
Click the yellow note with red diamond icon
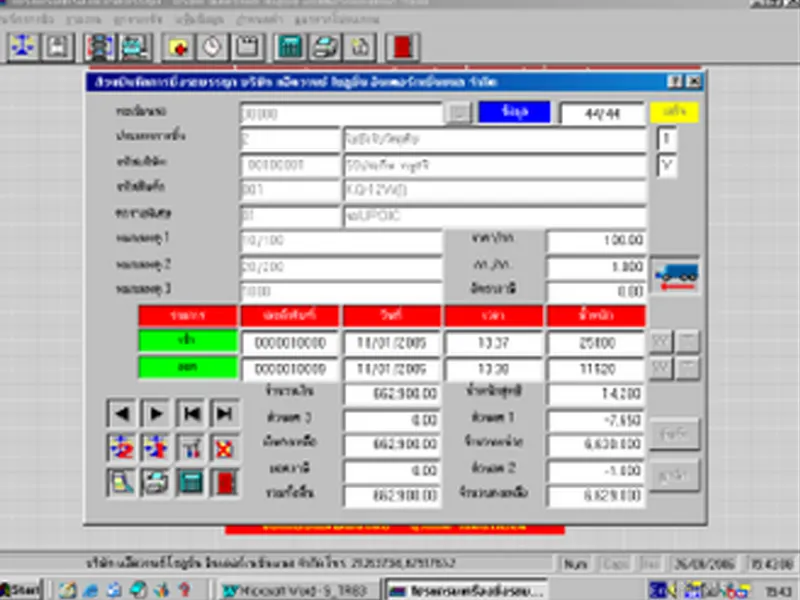point(178,47)
